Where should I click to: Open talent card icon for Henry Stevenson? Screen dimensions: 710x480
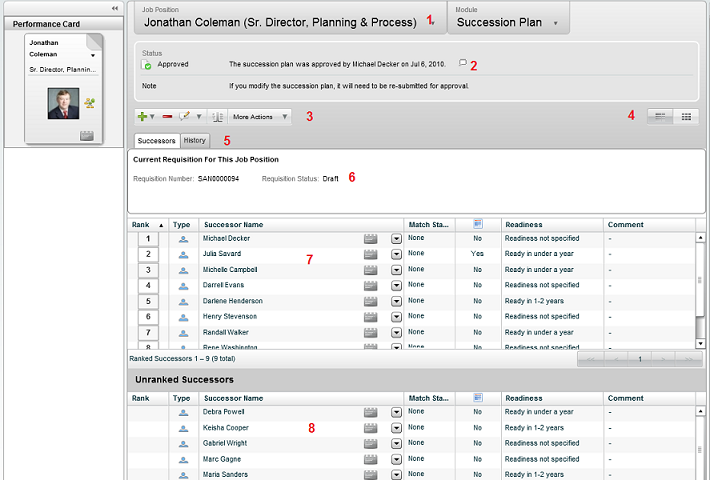pos(370,317)
